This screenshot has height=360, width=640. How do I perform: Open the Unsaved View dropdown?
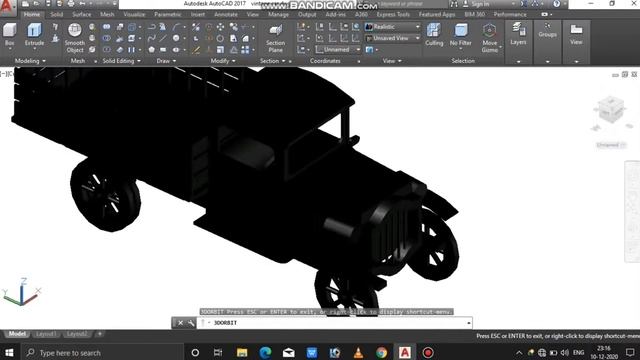click(392, 38)
